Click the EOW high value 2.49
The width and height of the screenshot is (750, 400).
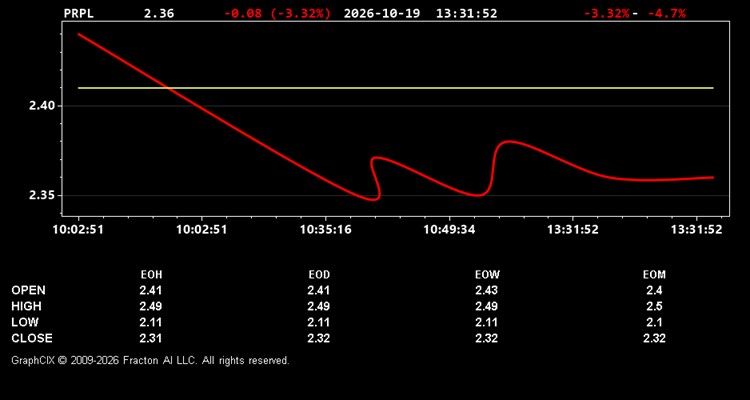tap(486, 306)
